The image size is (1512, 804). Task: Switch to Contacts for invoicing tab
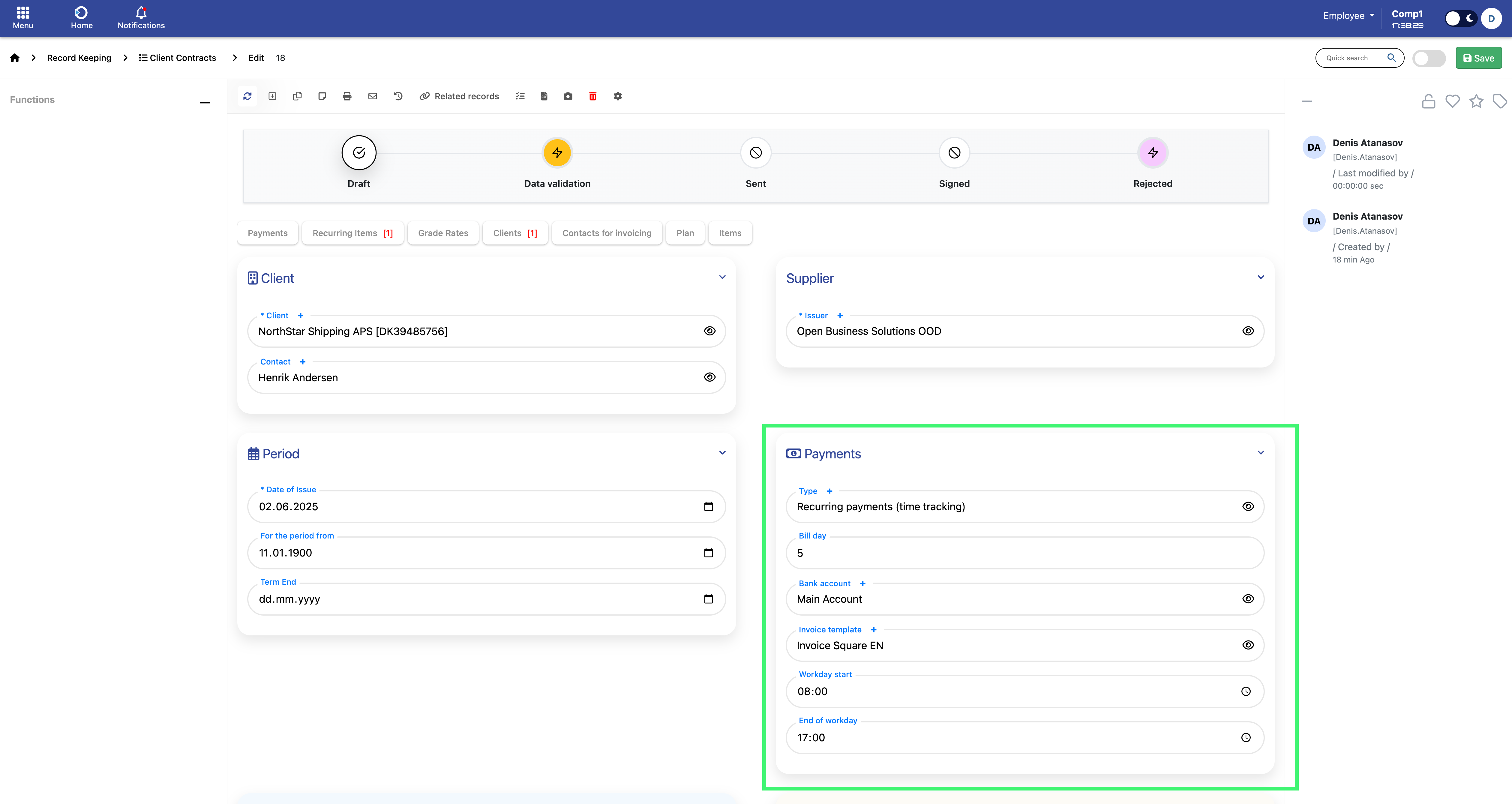(x=607, y=233)
